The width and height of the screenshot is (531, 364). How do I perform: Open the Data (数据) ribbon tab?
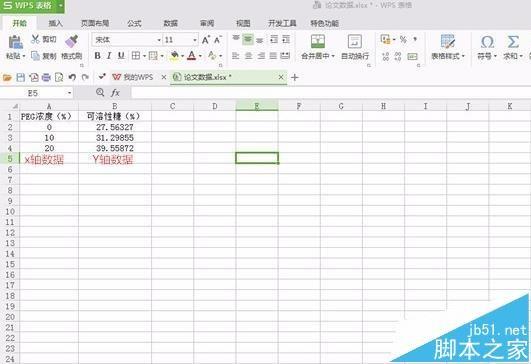click(170, 23)
